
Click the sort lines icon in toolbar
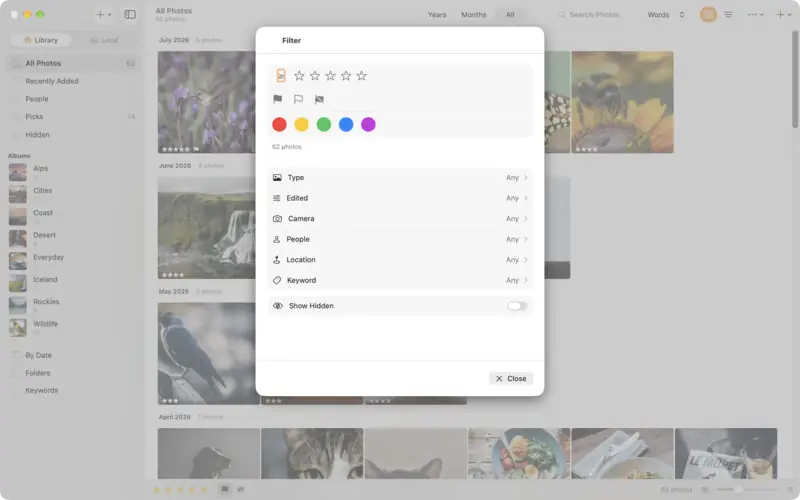tap(729, 15)
